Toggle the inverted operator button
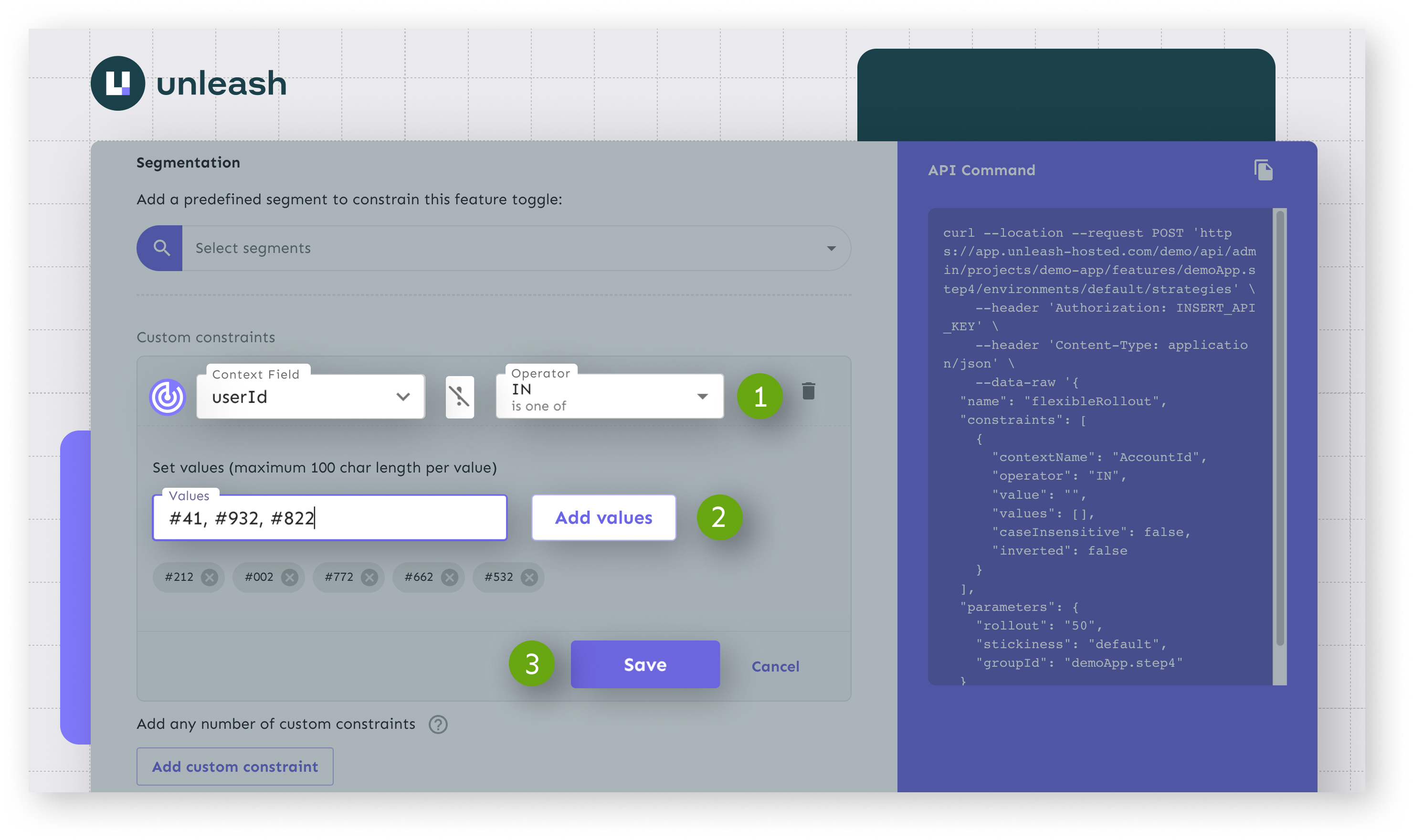1413x840 pixels. [459, 396]
